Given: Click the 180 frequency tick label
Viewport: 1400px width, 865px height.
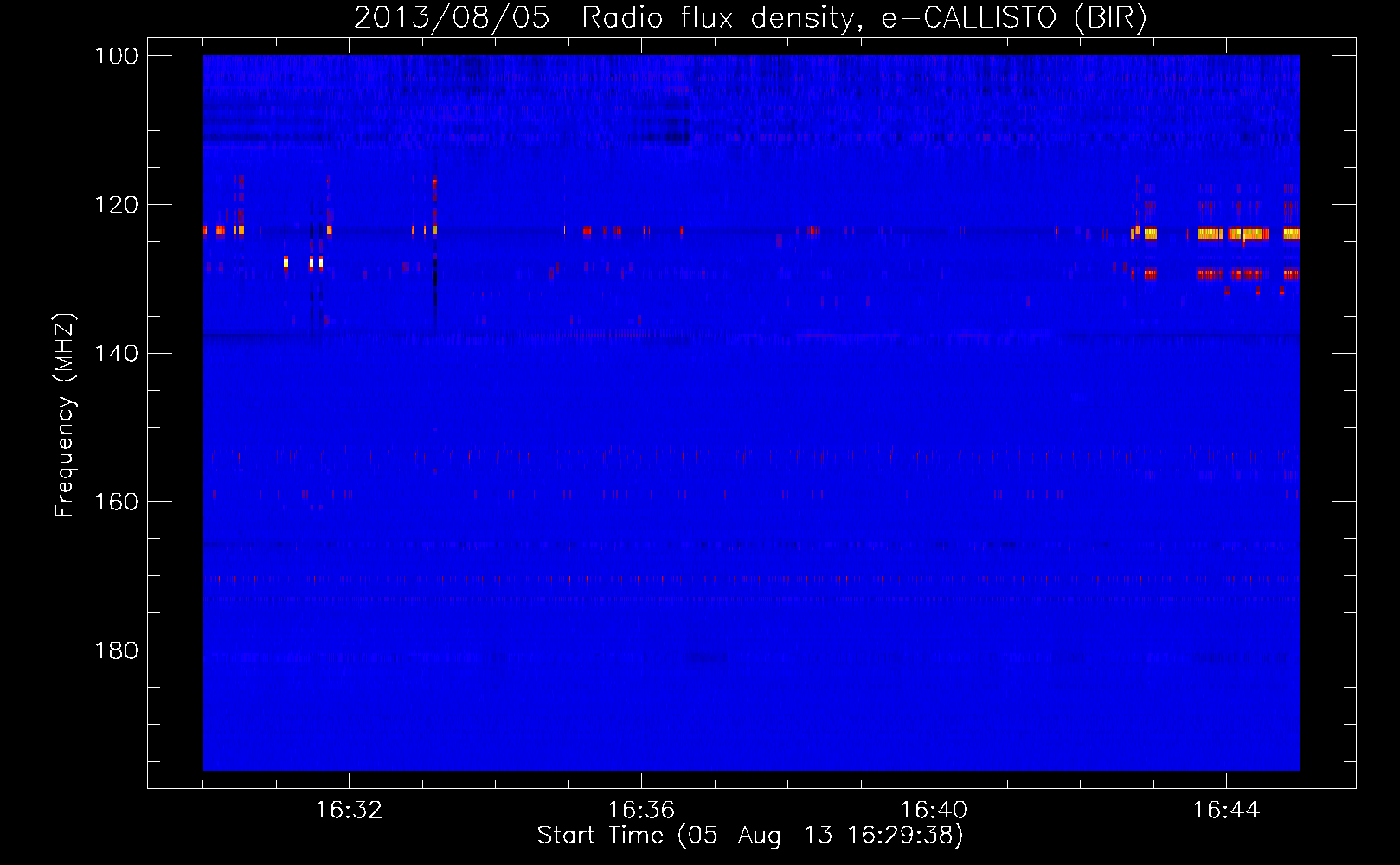Looking at the screenshot, I should click(x=115, y=650).
